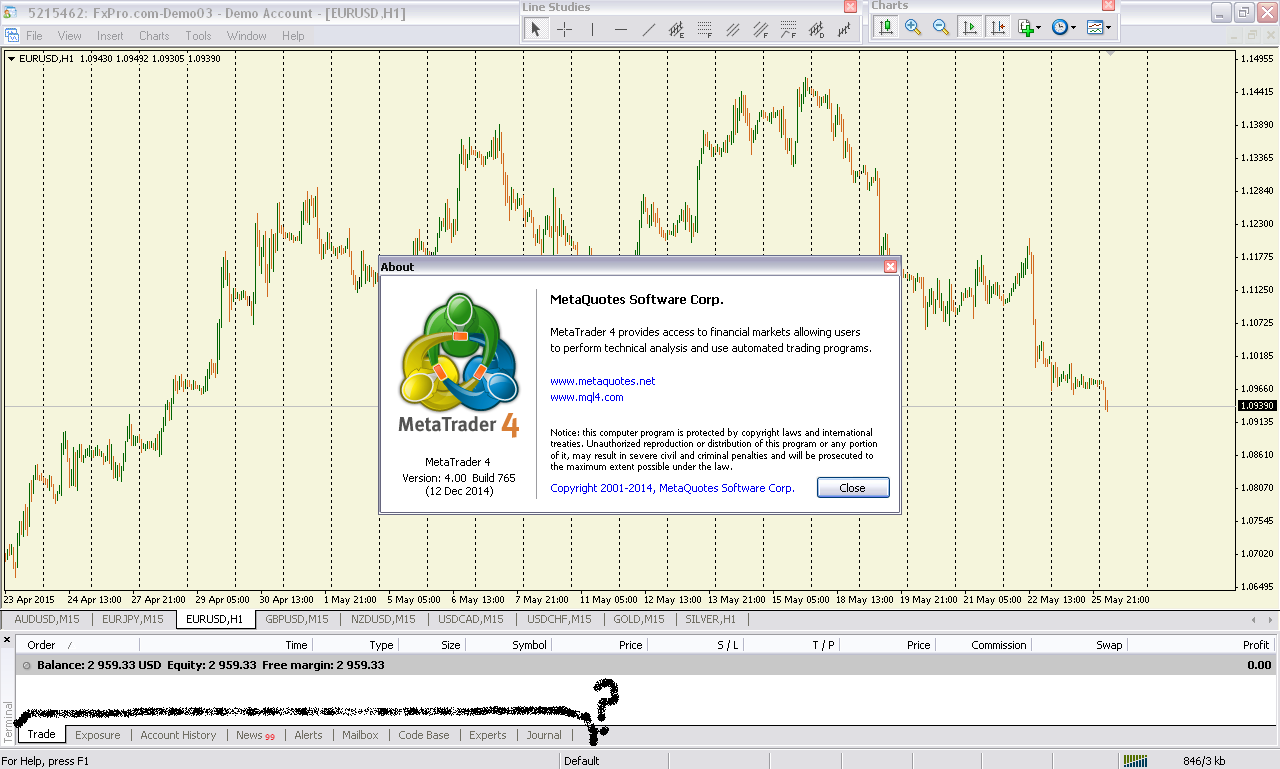Switch to the USDCHF,M15 chart tab
The width and height of the screenshot is (1280, 769).
click(x=559, y=619)
